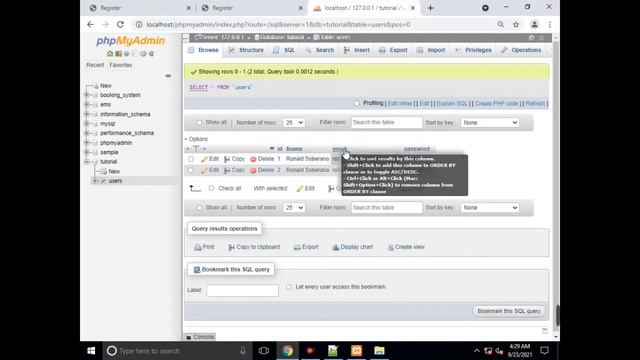
Task: Expand booking_system database node
Action: 87,95
